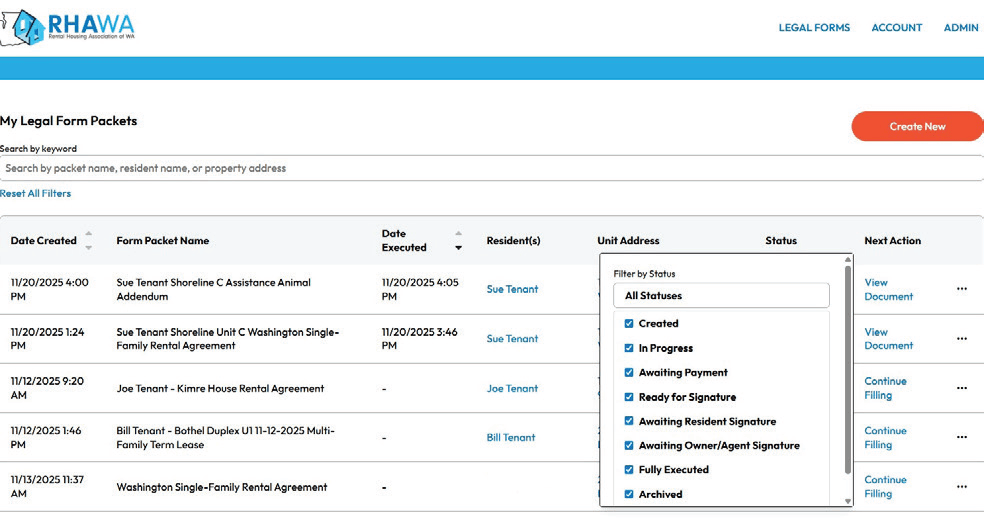
Task: Toggle the Archived status checkbox
Action: click(629, 494)
